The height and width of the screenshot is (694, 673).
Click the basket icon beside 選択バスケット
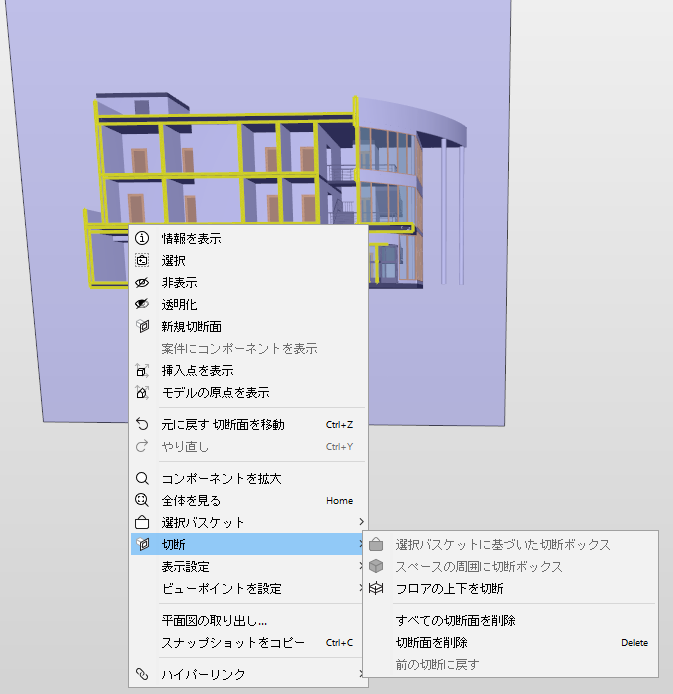[142, 522]
